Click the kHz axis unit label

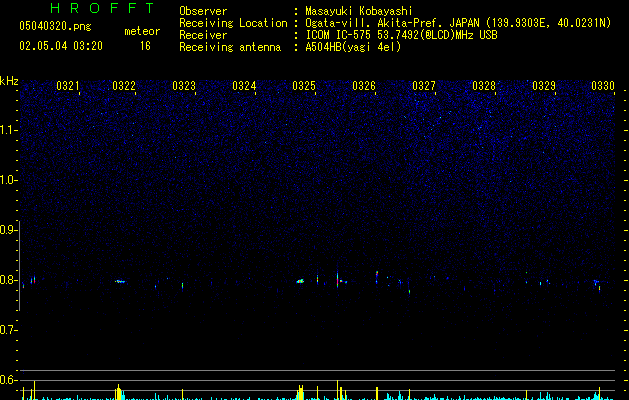9,81
